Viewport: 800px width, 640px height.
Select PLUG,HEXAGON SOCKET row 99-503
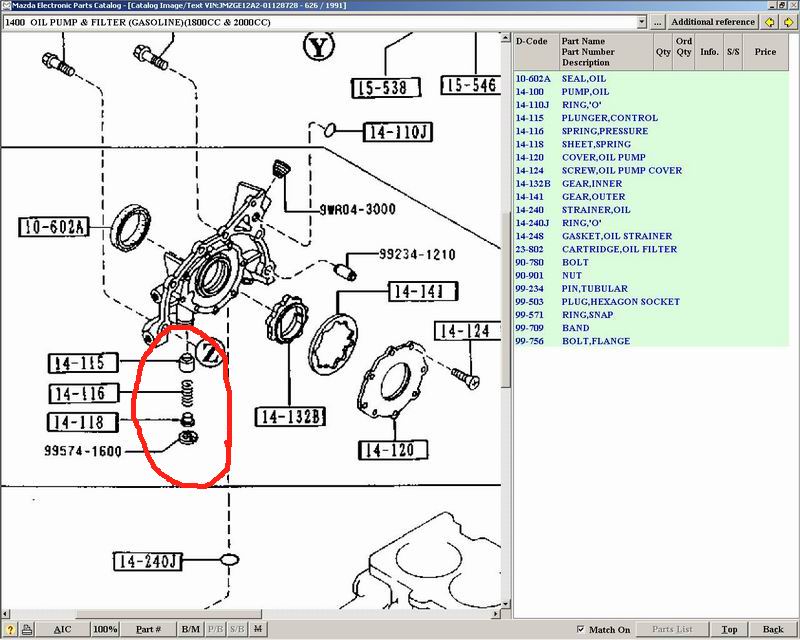[652, 302]
